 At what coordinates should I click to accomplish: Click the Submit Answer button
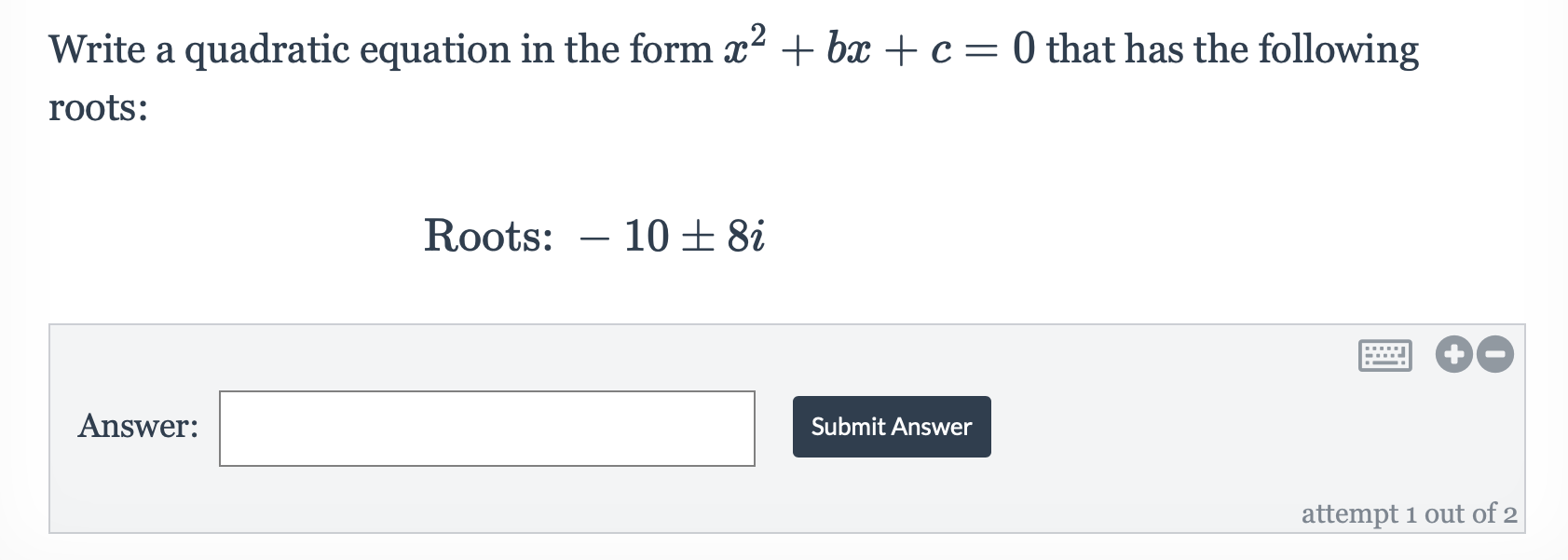point(891,426)
